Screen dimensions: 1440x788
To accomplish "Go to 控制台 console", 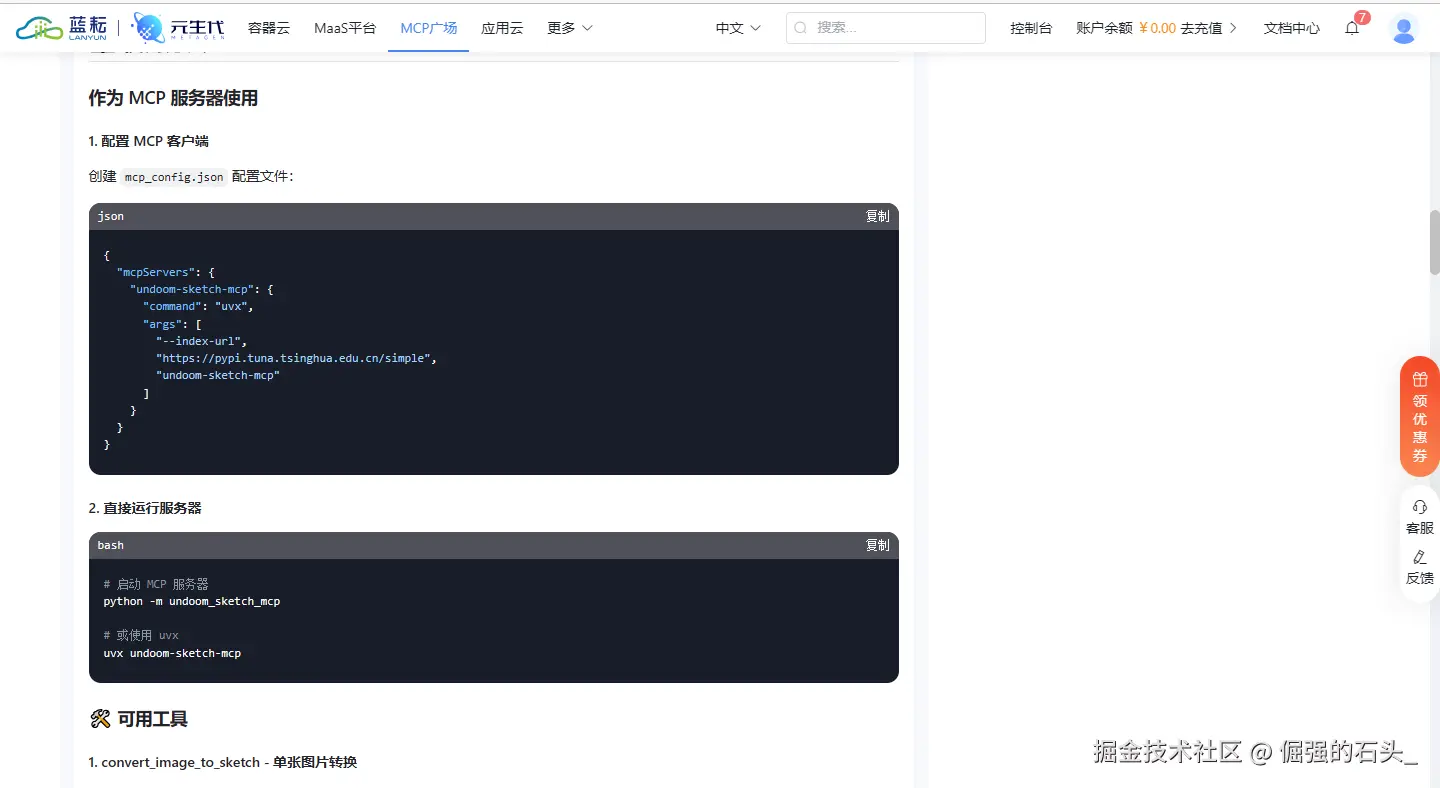I will 1031,29.
